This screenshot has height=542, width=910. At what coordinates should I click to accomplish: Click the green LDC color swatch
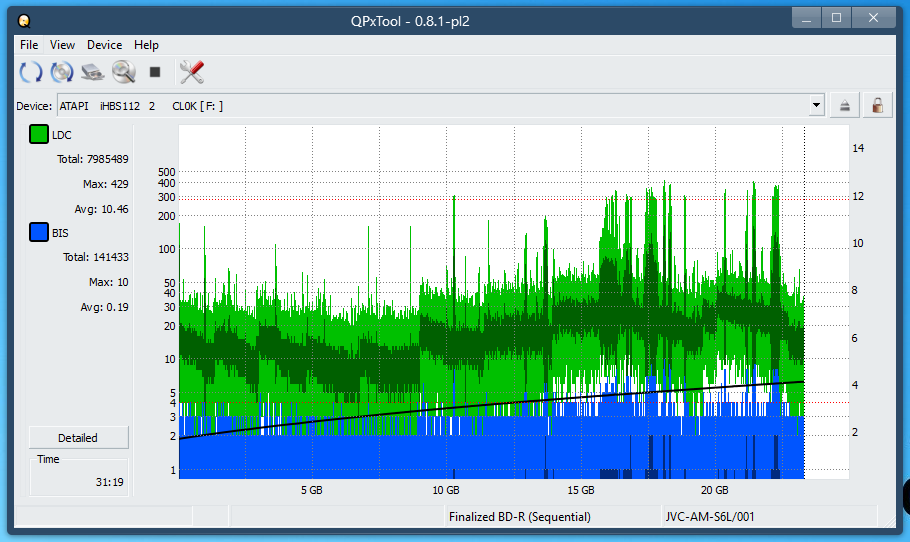pos(39,135)
